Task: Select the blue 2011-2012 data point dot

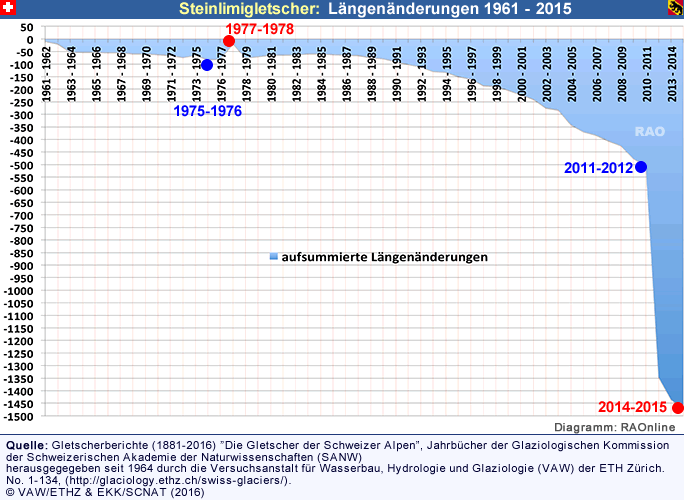Action: coord(641,167)
